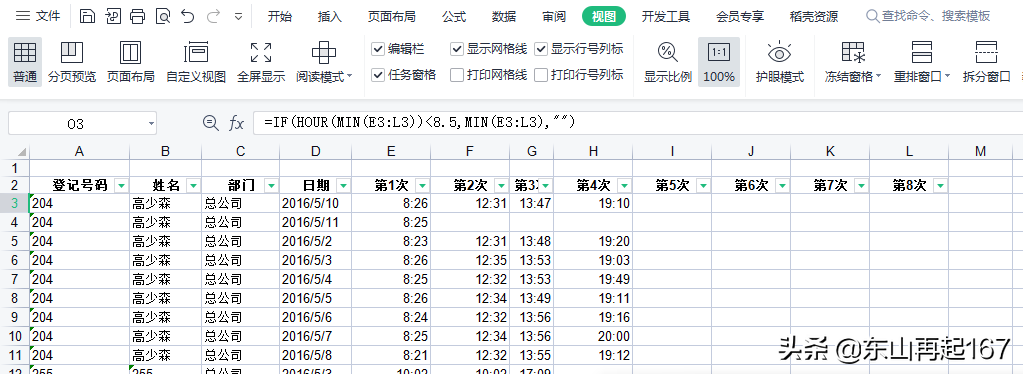Expand the Name Box dropdown arrow
1023x374 pixels.
151,123
